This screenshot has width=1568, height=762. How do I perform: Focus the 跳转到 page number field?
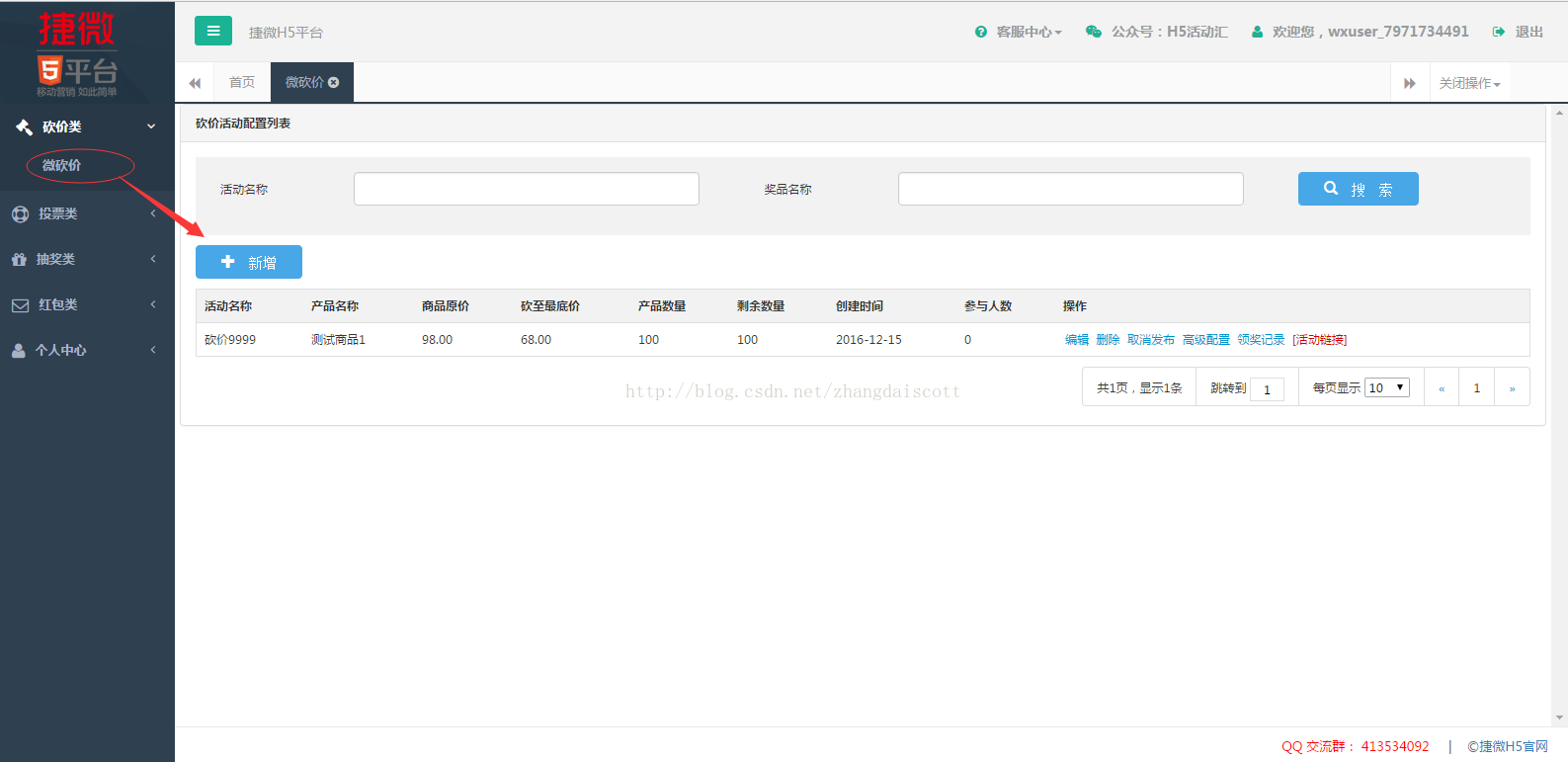point(1267,389)
